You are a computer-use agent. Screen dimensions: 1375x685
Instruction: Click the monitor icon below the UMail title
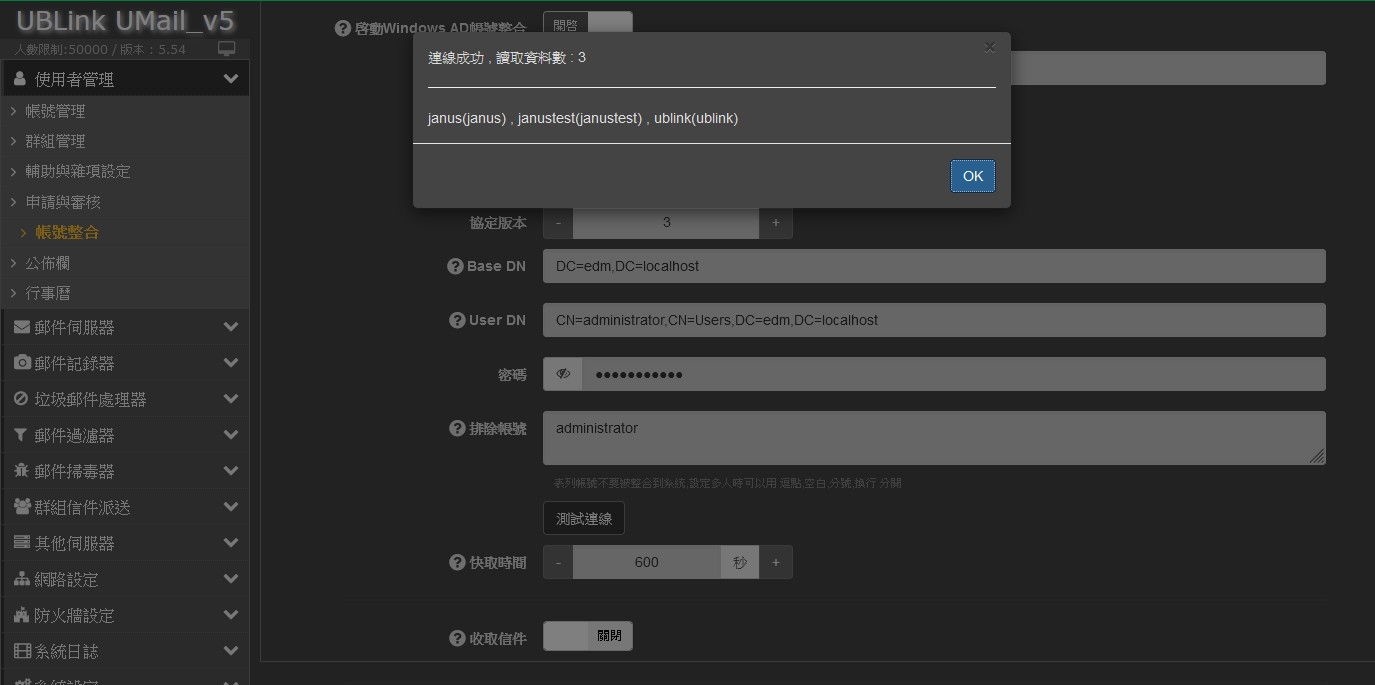pos(227,49)
